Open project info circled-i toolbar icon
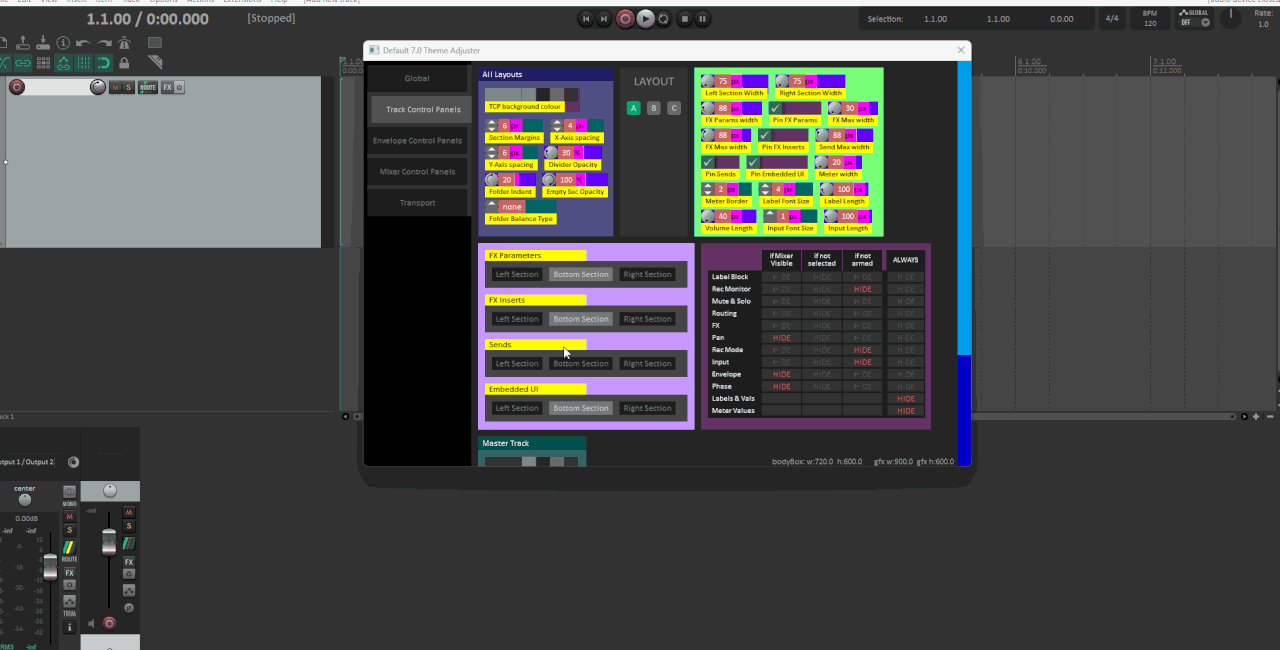Image resolution: width=1280 pixels, height=650 pixels. click(x=63, y=42)
